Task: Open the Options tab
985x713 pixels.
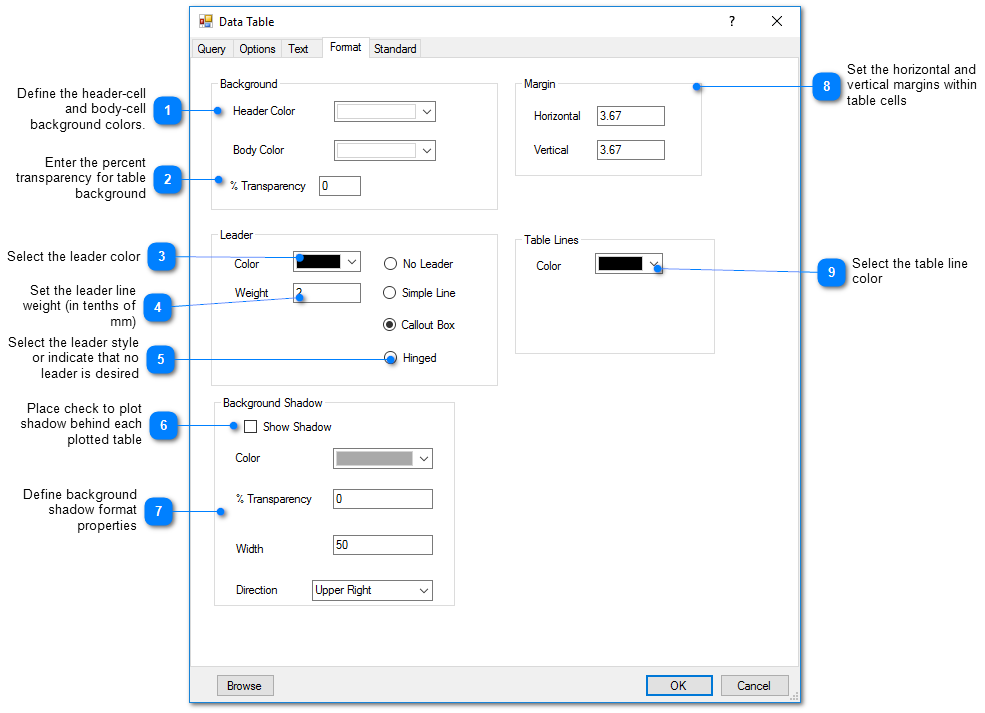Action: coord(257,48)
